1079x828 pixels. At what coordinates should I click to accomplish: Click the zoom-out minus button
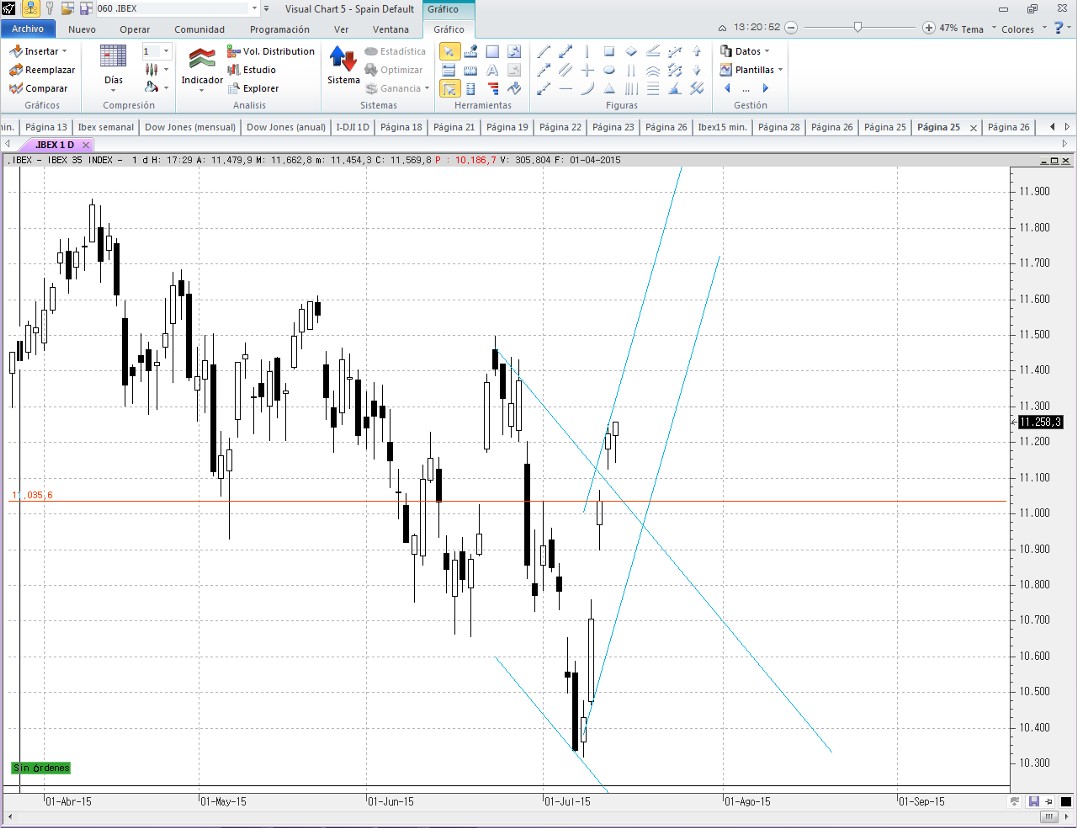click(x=791, y=28)
